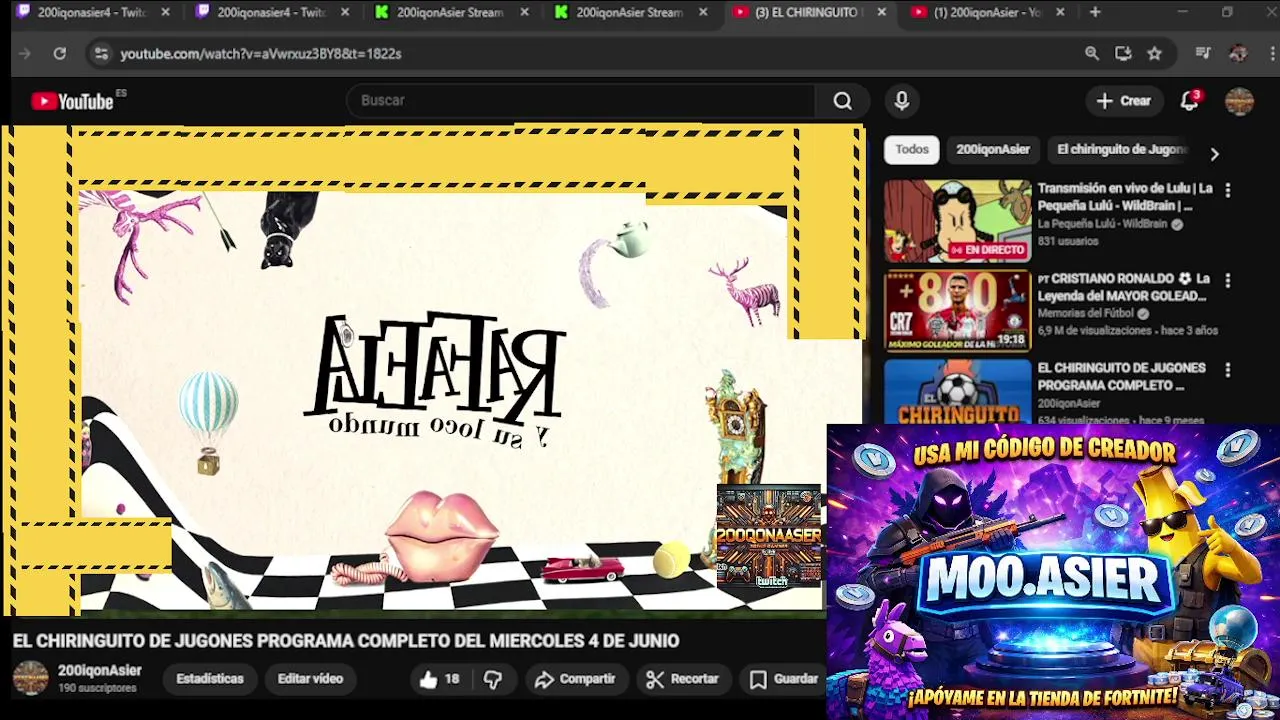1280x720 pixels.
Task: Open options for the Lulu live stream
Action: (1228, 190)
